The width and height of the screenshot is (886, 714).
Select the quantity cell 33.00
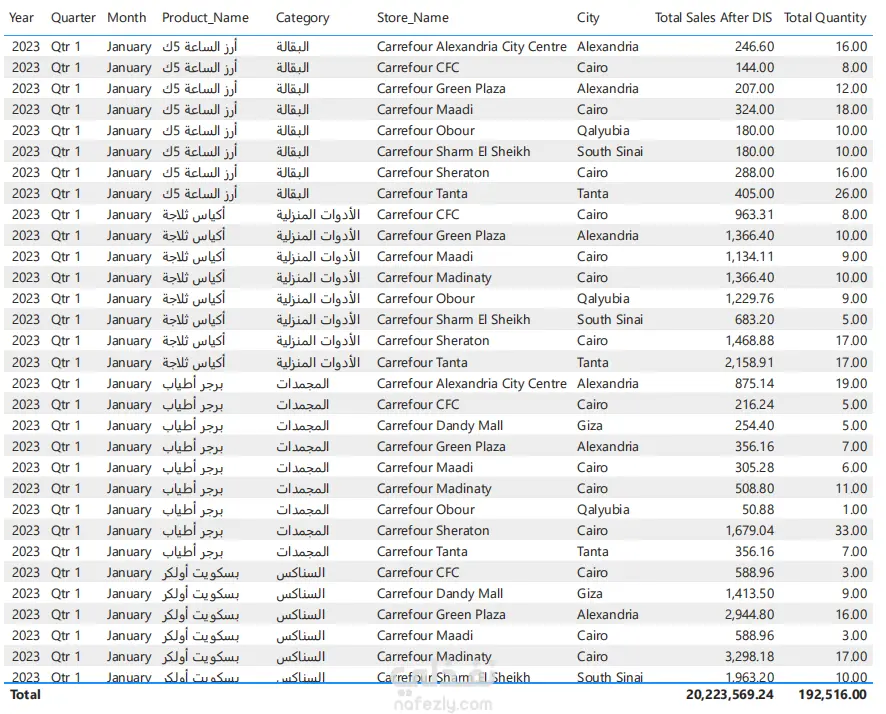[851, 530]
